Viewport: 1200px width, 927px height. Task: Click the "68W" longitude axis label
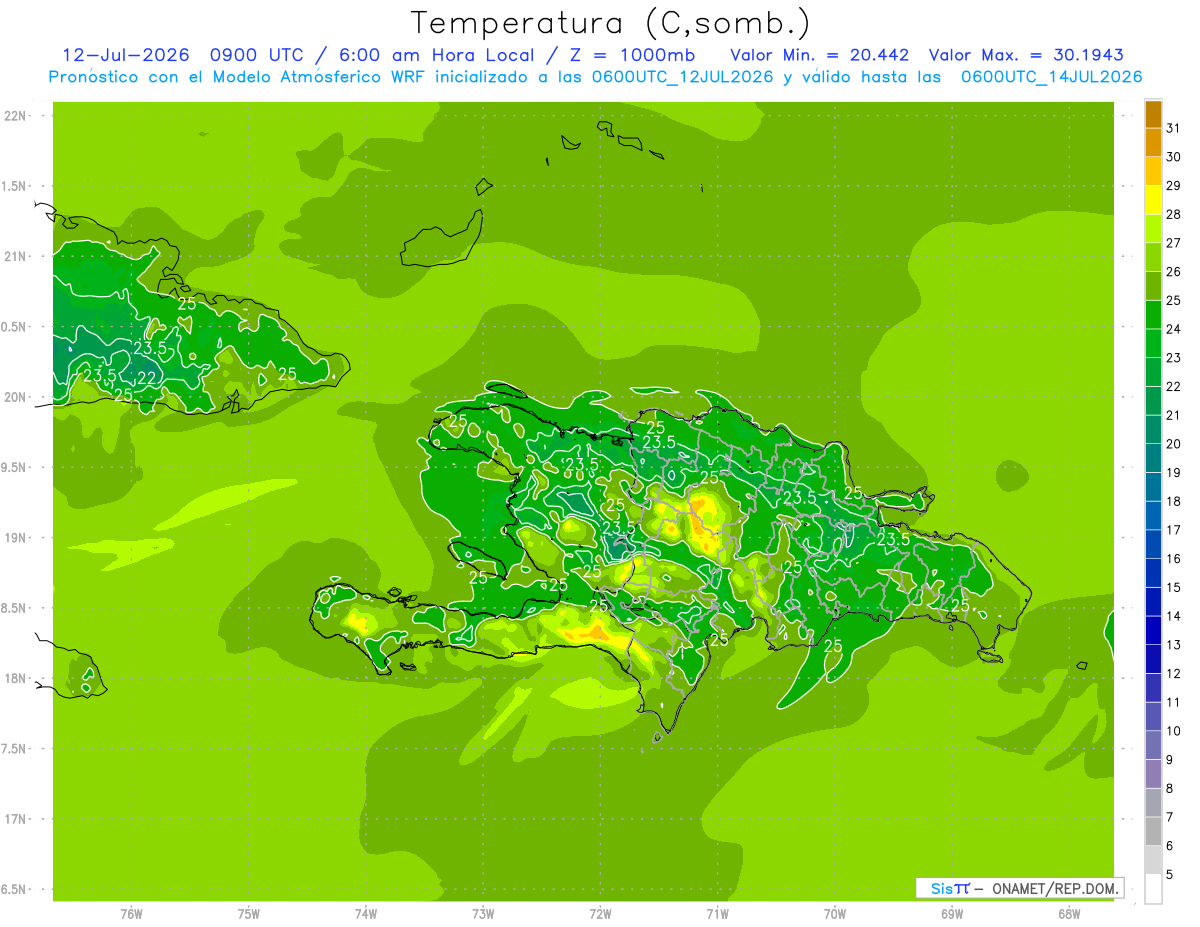click(x=1069, y=914)
